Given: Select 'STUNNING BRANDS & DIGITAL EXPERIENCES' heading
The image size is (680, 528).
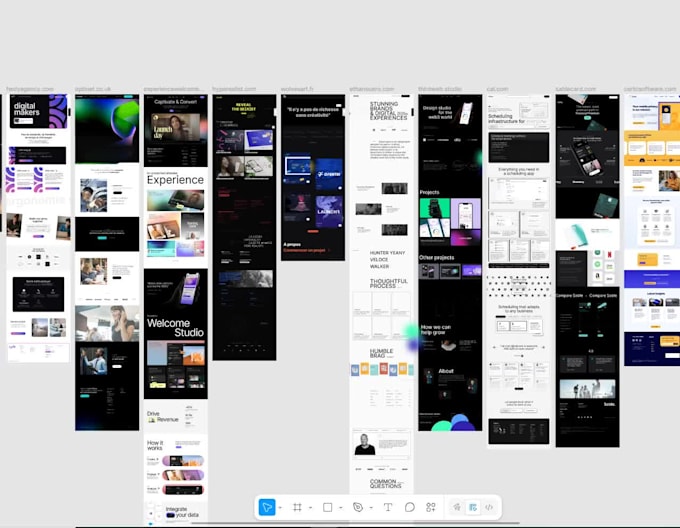Looking at the screenshot, I should click(388, 111).
